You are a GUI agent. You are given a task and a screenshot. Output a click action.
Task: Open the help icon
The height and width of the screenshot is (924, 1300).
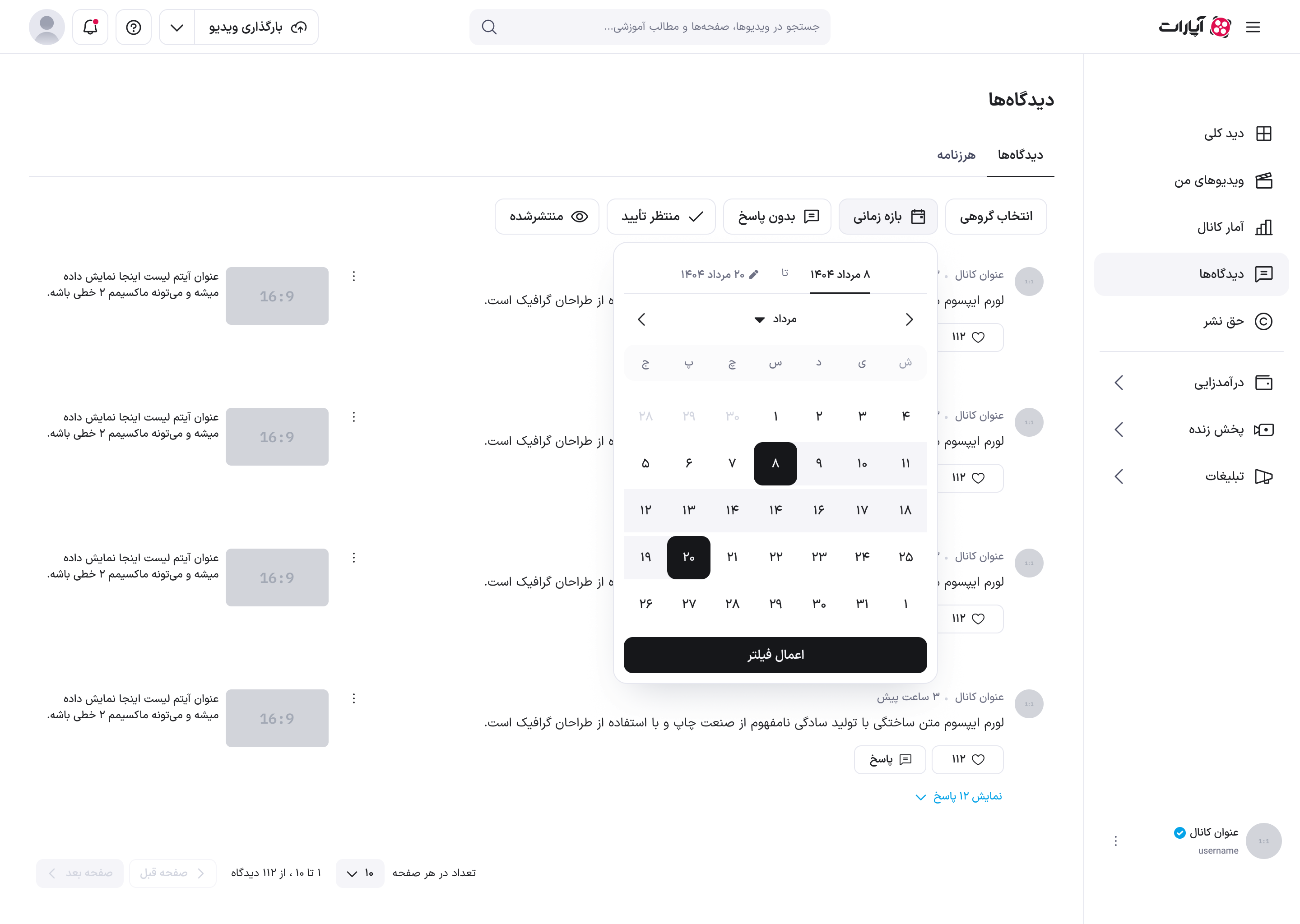pos(133,27)
